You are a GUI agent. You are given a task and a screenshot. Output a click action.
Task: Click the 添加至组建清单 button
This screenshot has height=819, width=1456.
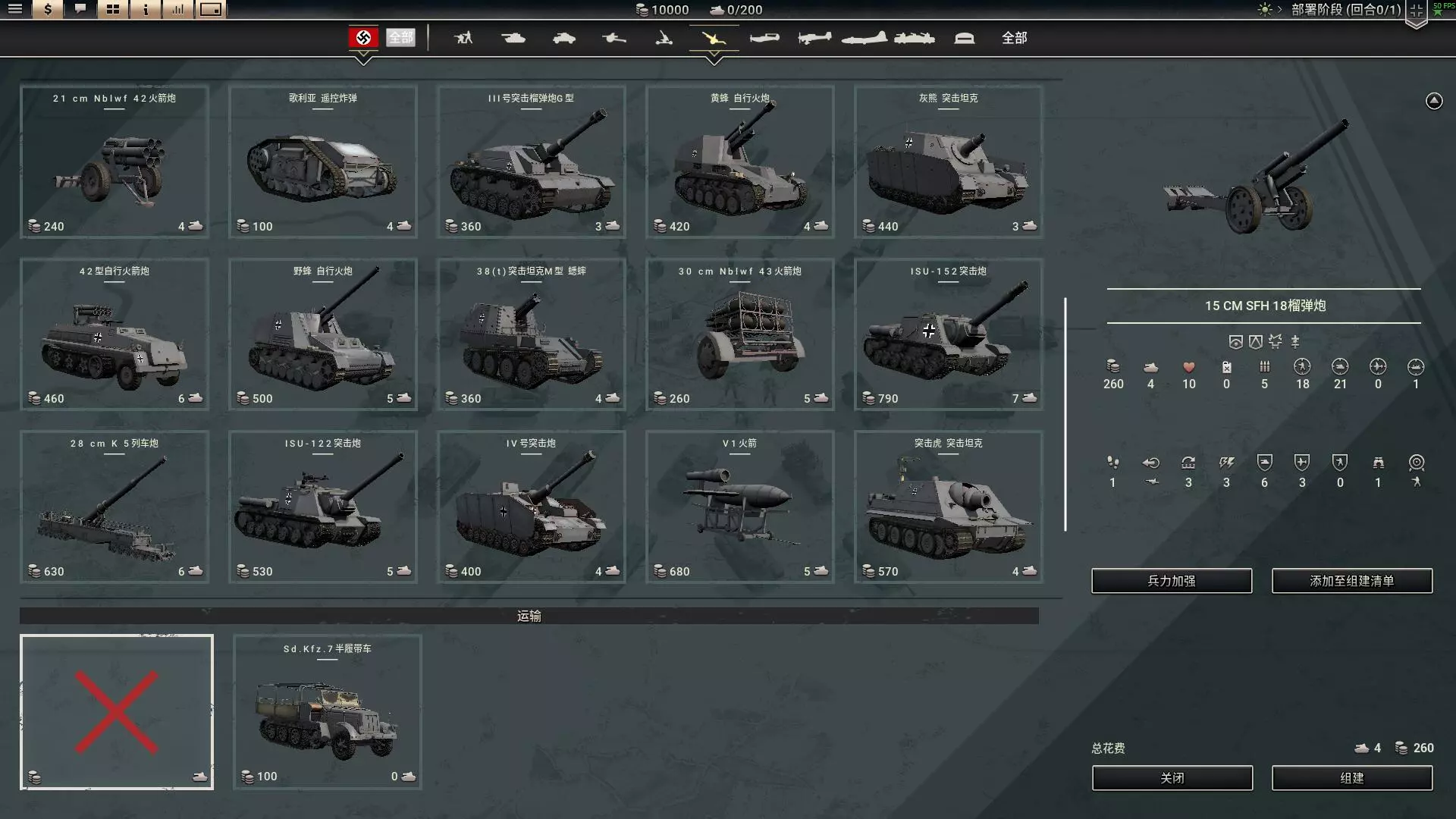[x=1351, y=581]
